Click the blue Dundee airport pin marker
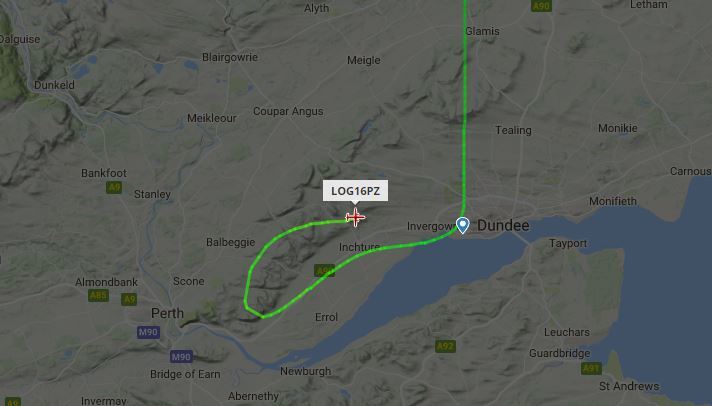Viewport: 712px width, 406px height. [x=462, y=225]
